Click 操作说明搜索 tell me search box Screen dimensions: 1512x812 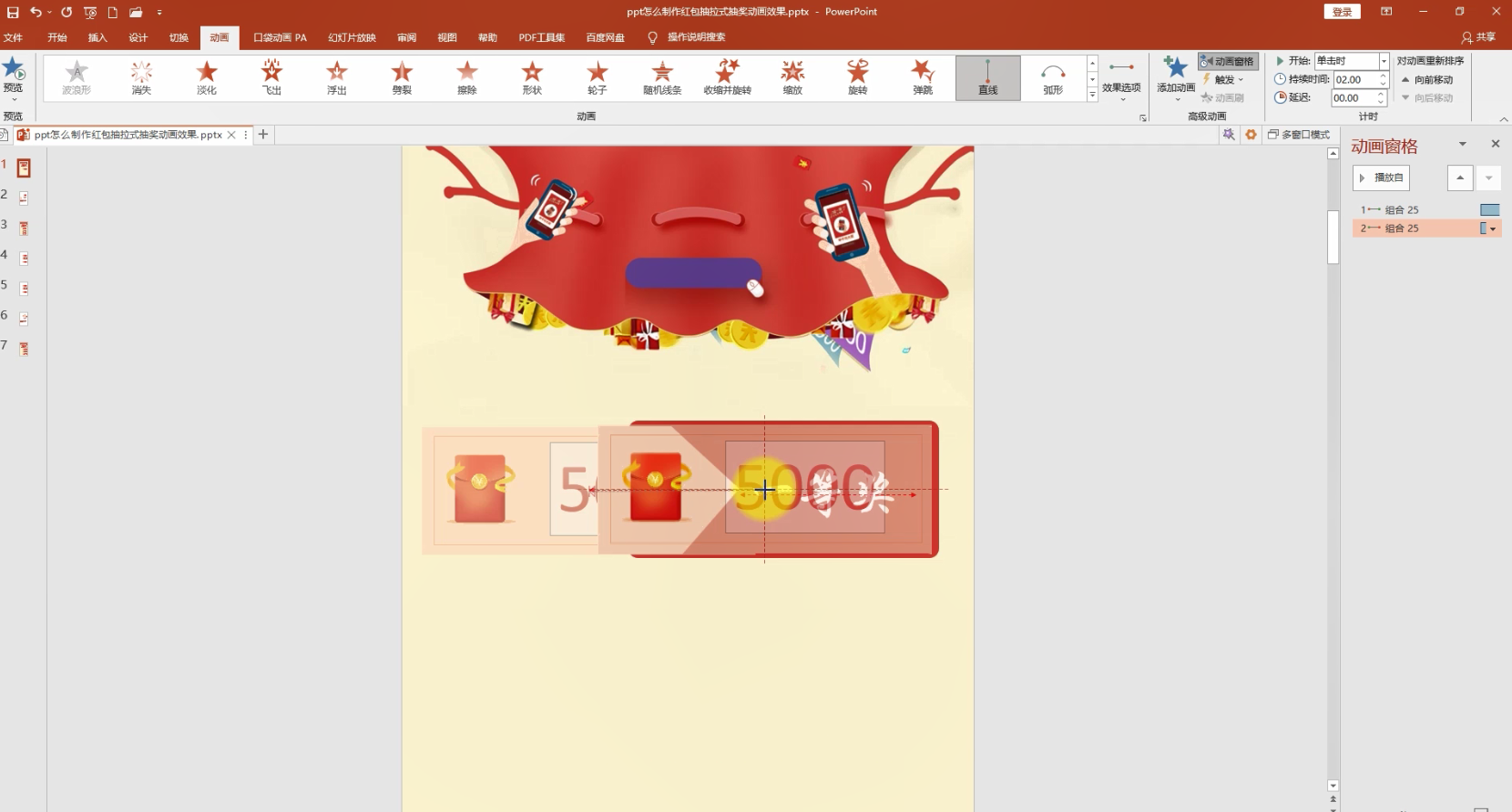[x=696, y=37]
